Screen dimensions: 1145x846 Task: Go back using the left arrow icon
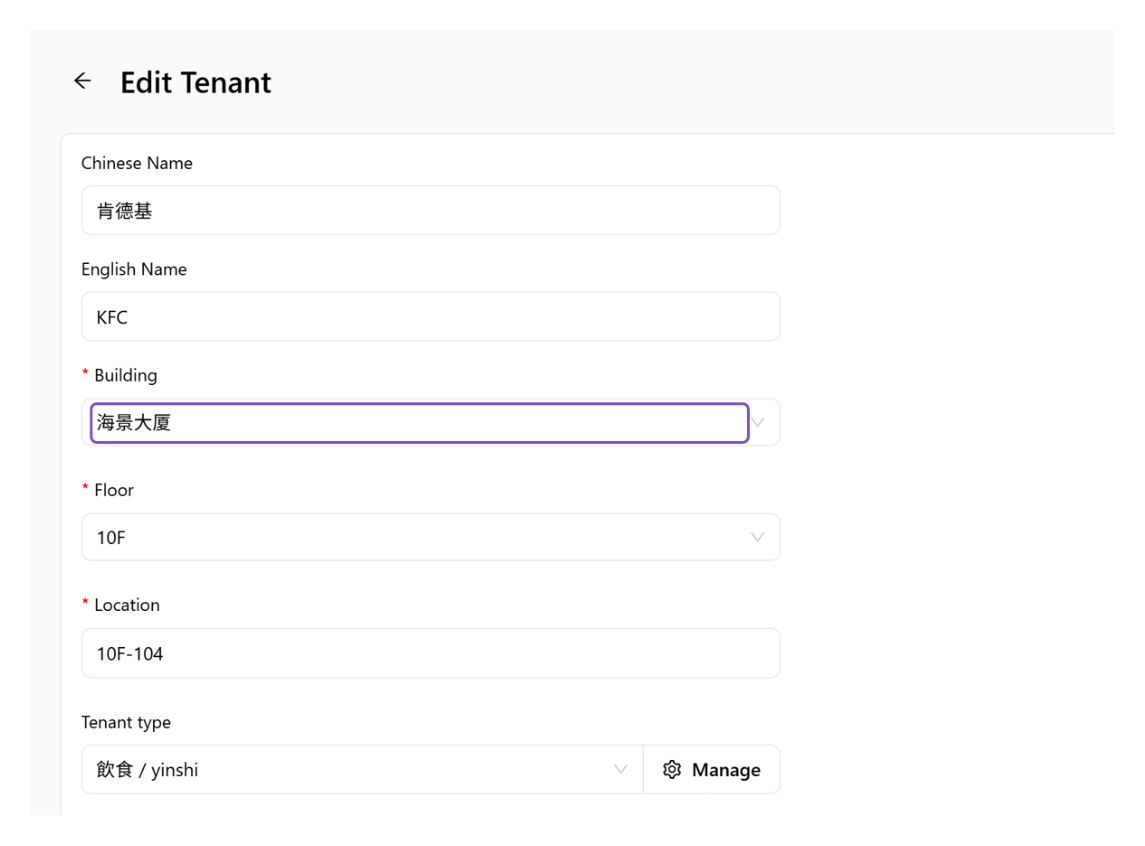83,81
